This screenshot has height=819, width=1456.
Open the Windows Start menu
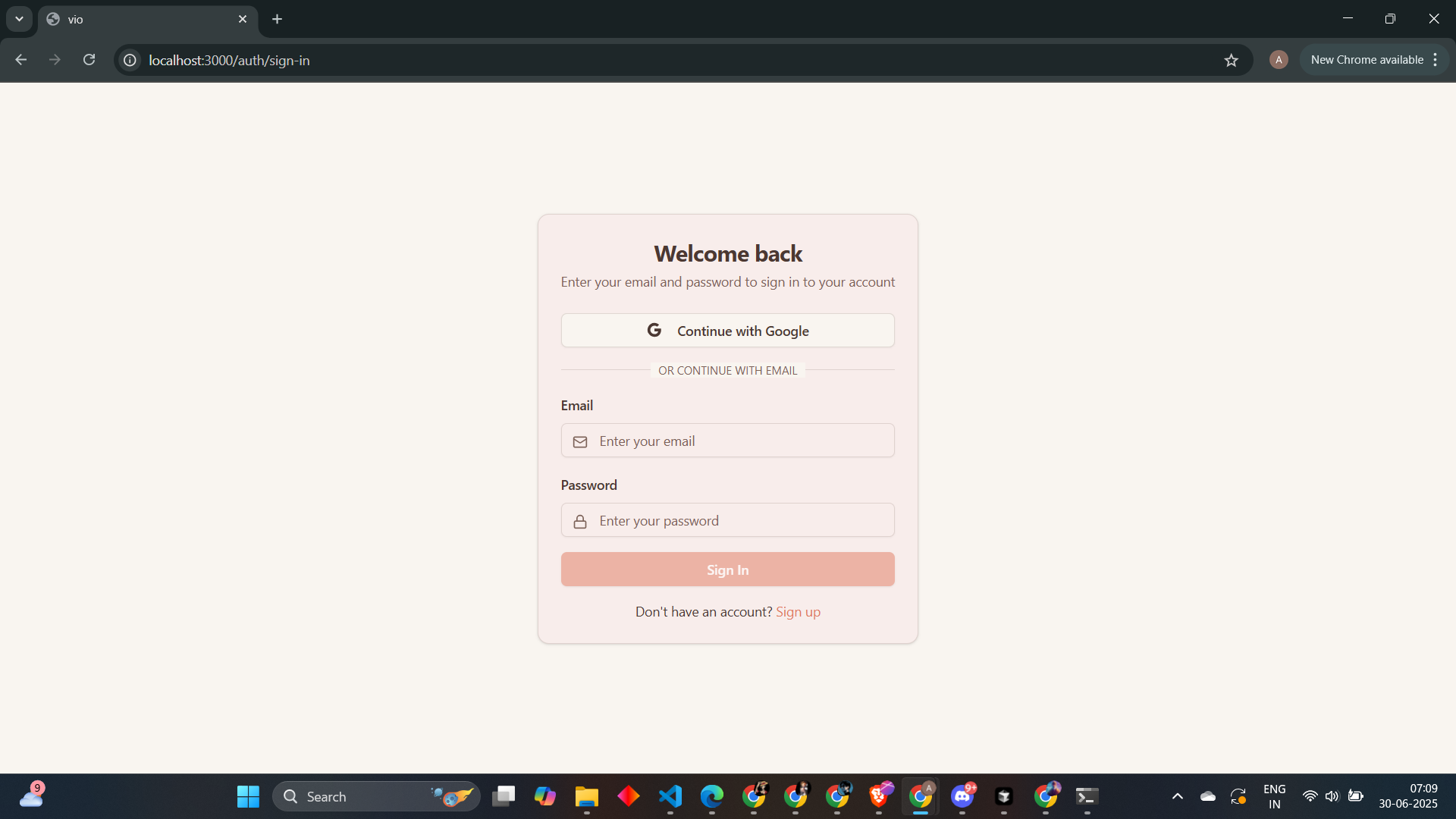coord(248,796)
